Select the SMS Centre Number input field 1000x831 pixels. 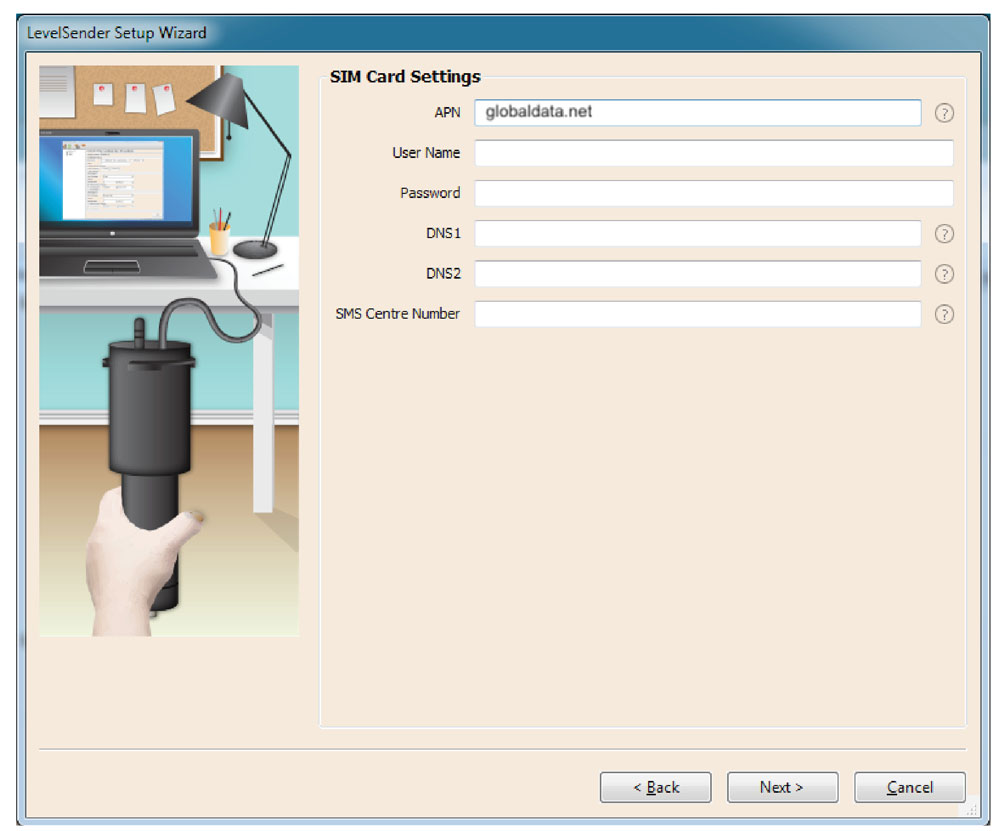click(698, 314)
